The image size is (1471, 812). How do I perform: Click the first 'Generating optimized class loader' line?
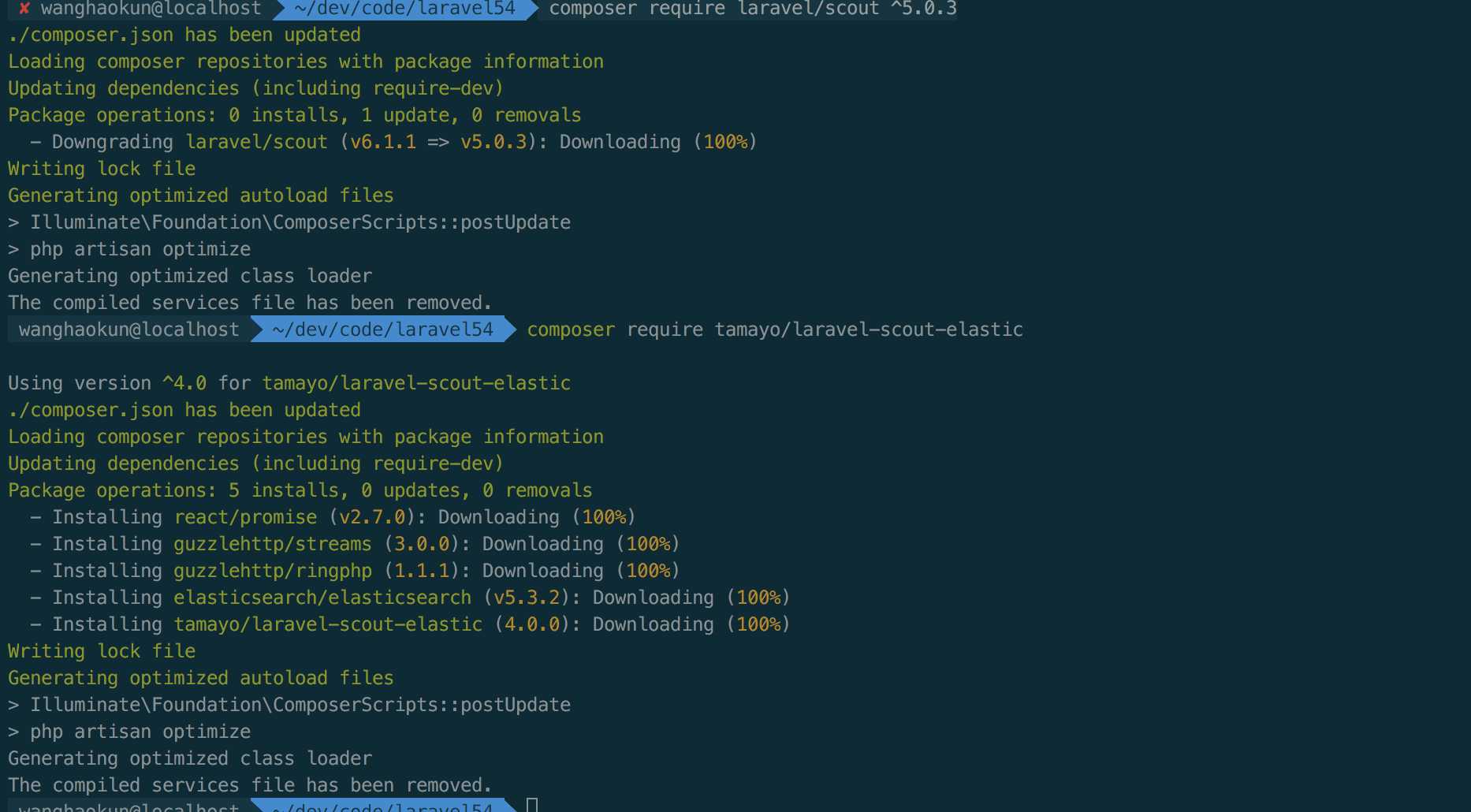190,276
